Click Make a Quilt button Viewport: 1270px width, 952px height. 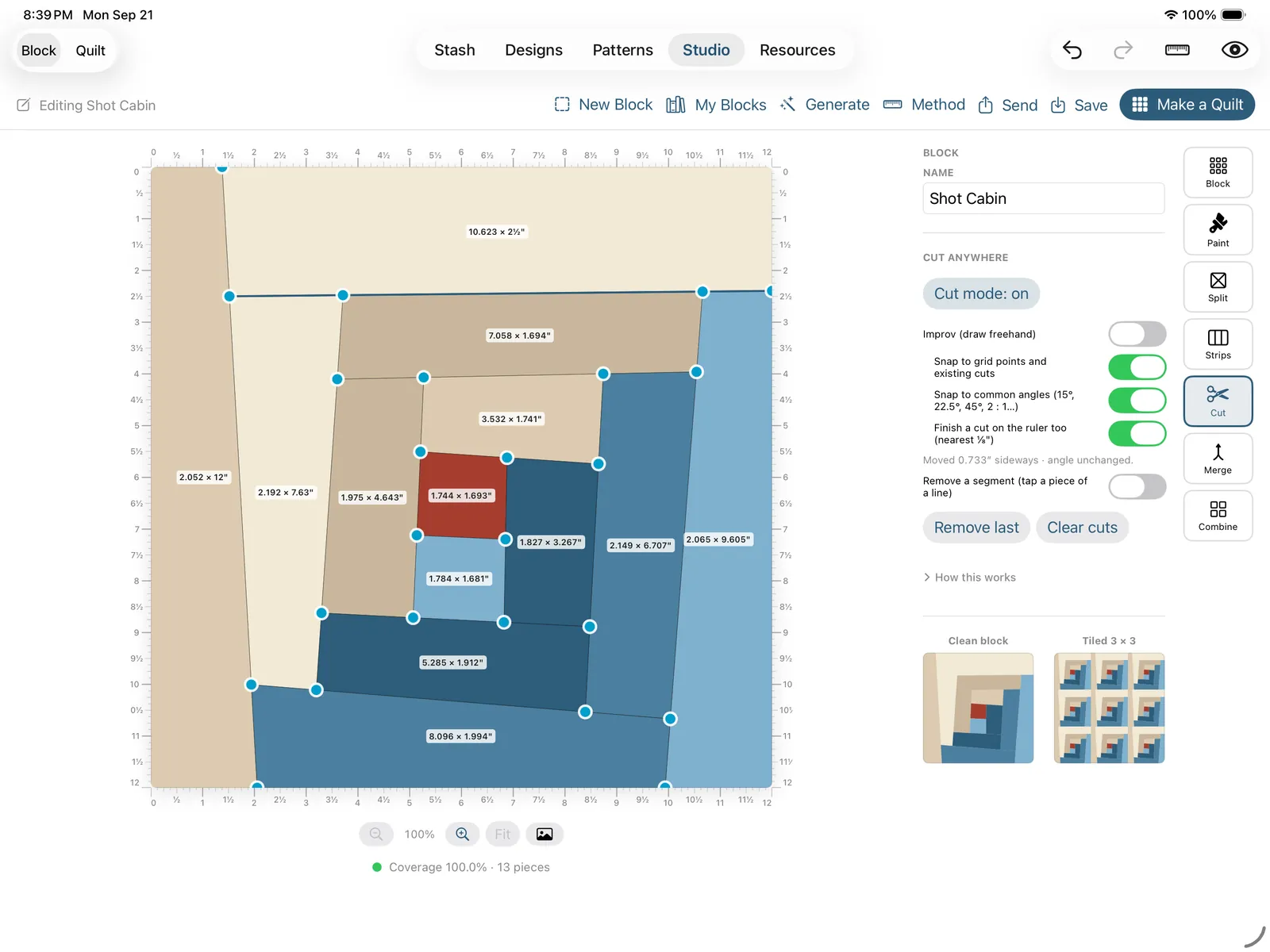pyautogui.click(x=1187, y=105)
